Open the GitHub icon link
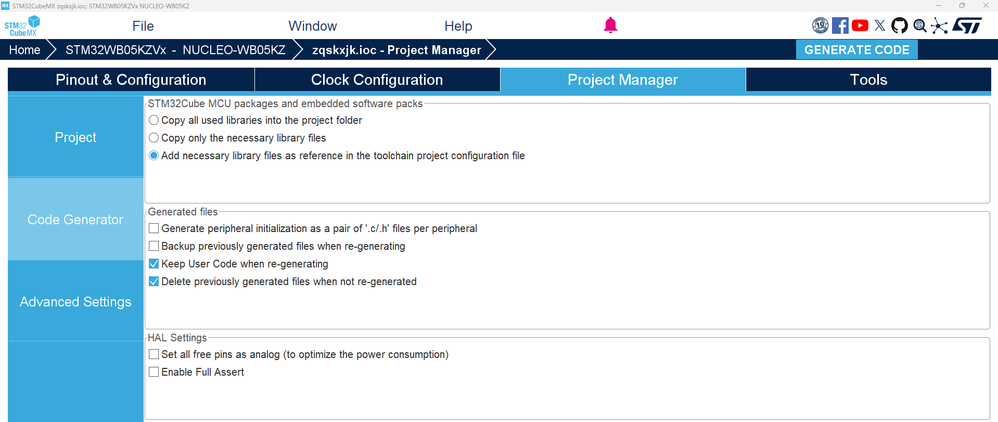The width and height of the screenshot is (998, 422). pyautogui.click(x=899, y=26)
